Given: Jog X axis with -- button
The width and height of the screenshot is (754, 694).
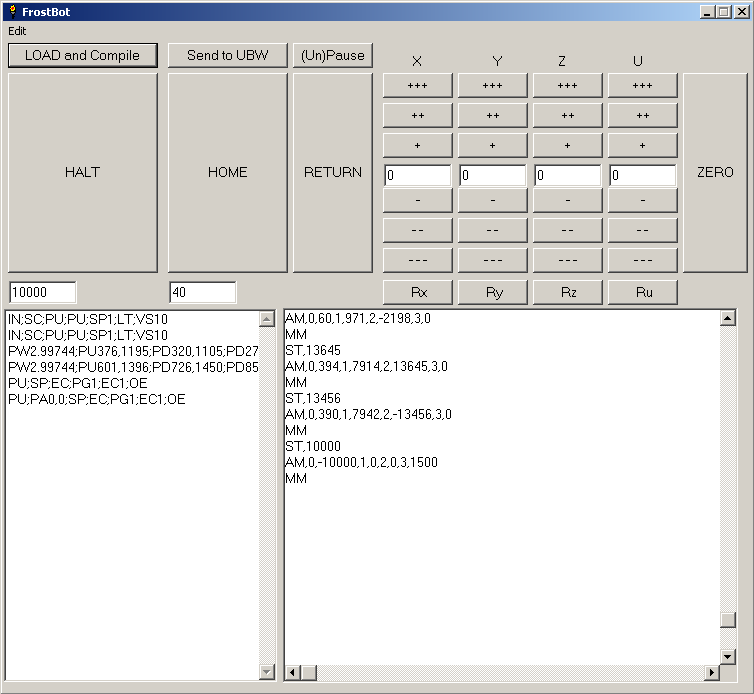Looking at the screenshot, I should [x=417, y=230].
